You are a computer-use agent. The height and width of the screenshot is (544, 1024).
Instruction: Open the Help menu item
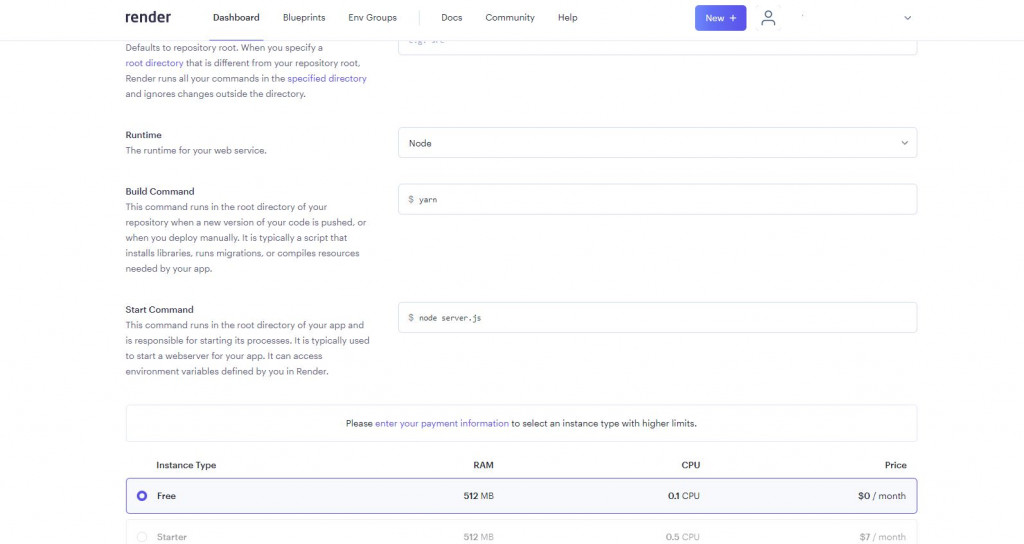(567, 18)
